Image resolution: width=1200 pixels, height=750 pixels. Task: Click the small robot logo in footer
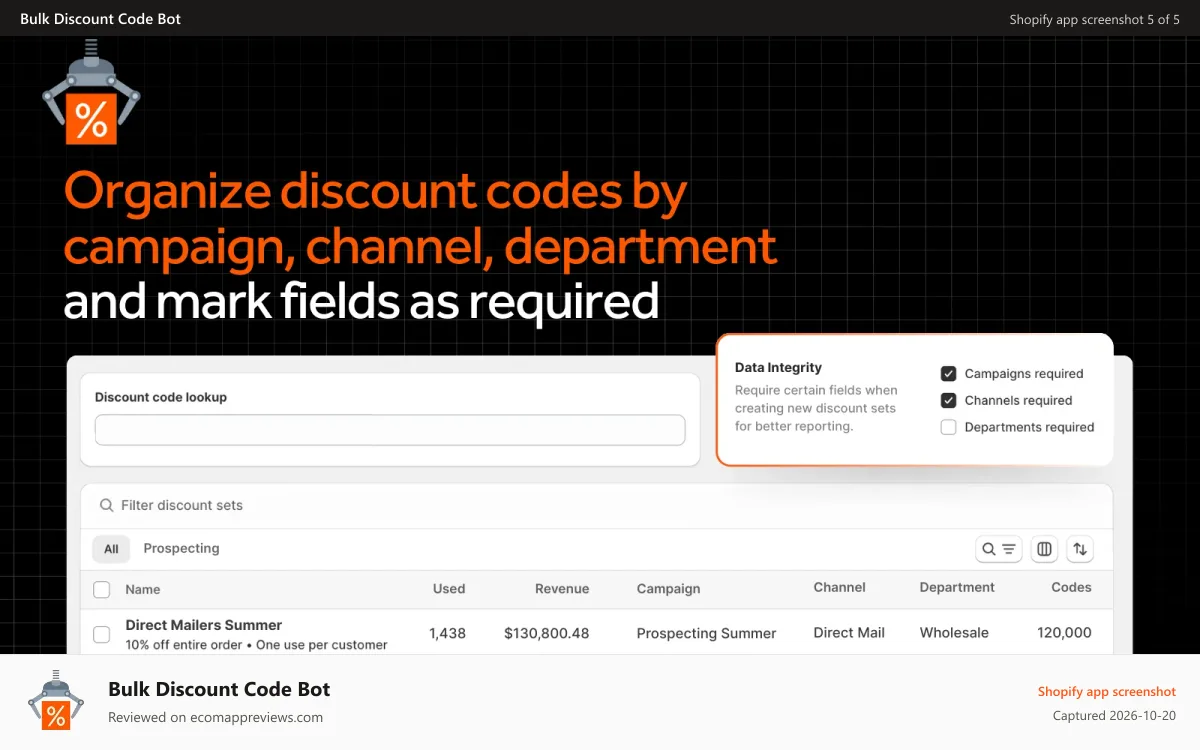point(55,700)
